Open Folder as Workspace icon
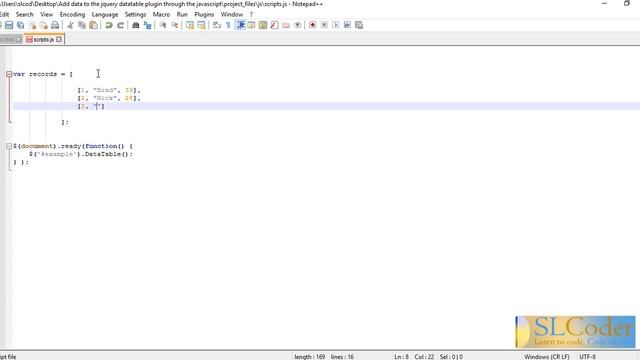This screenshot has width=640, height=360. point(286,25)
